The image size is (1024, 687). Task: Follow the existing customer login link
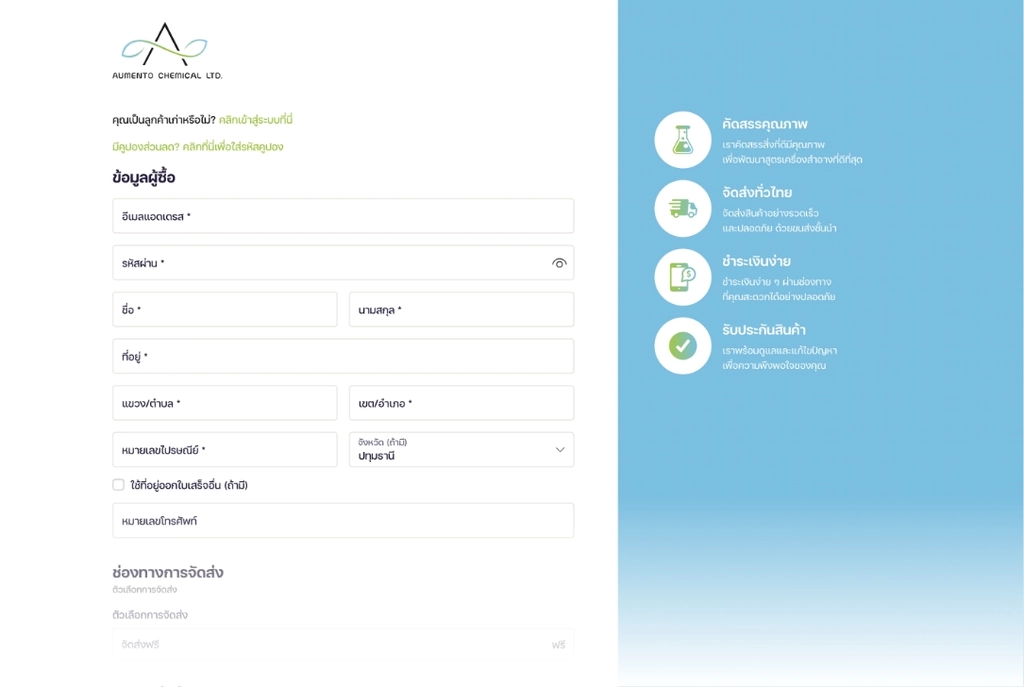[x=255, y=120]
